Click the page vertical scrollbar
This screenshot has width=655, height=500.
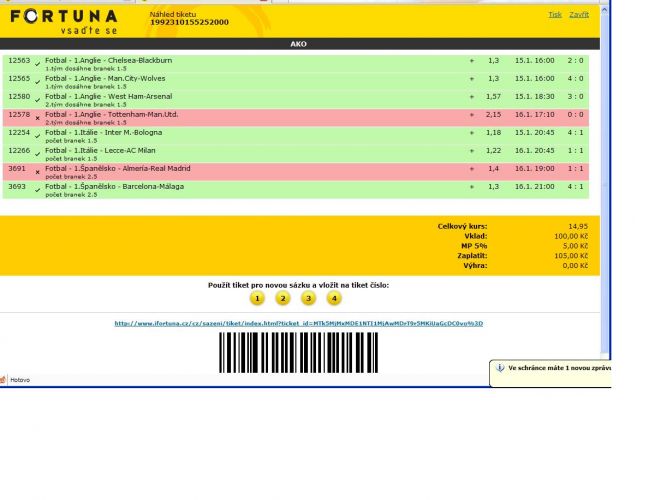(604, 180)
